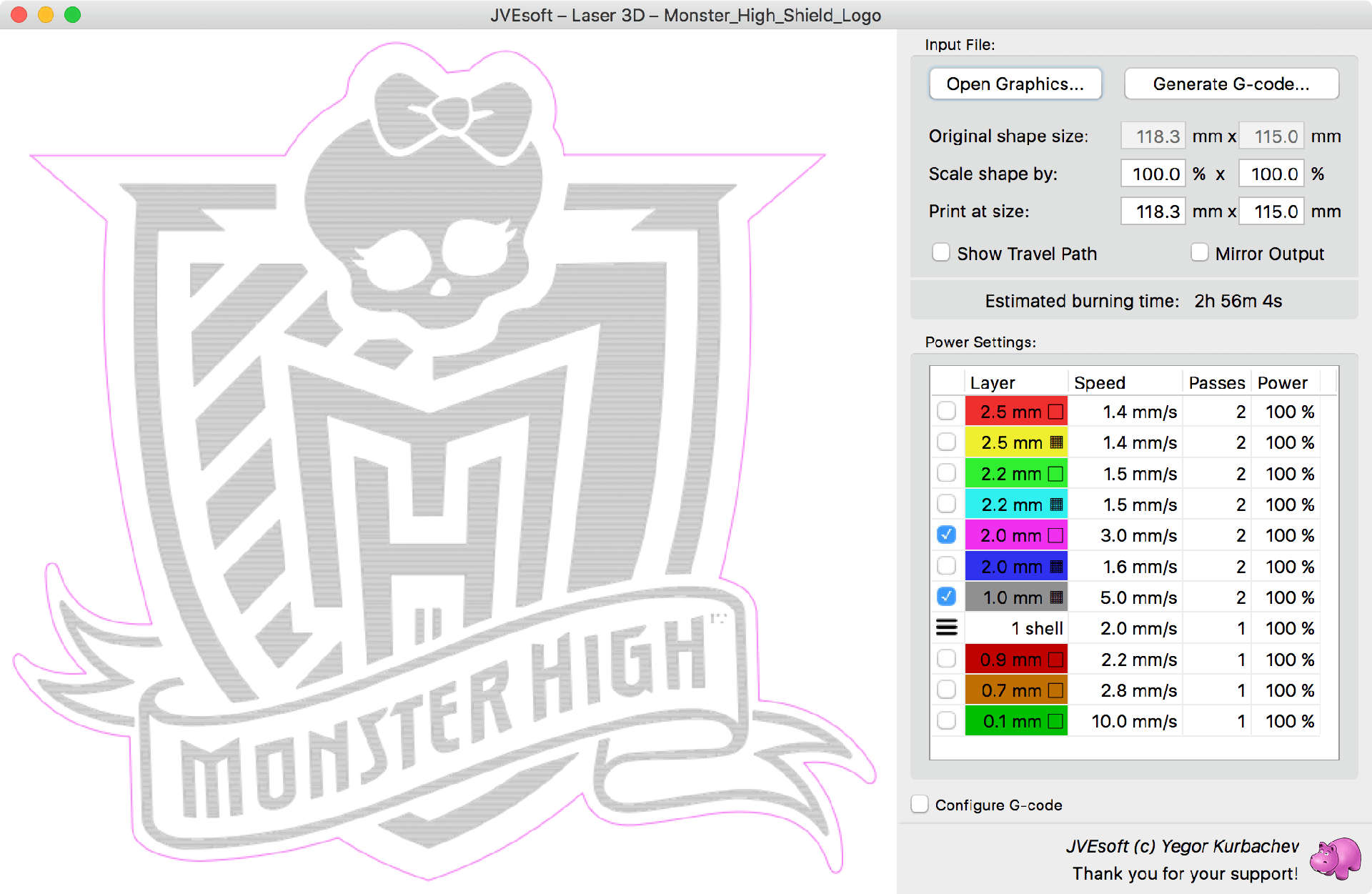Click outline icon on dark red 0.9 mm layer
This screenshot has width=1372, height=894.
click(1055, 660)
